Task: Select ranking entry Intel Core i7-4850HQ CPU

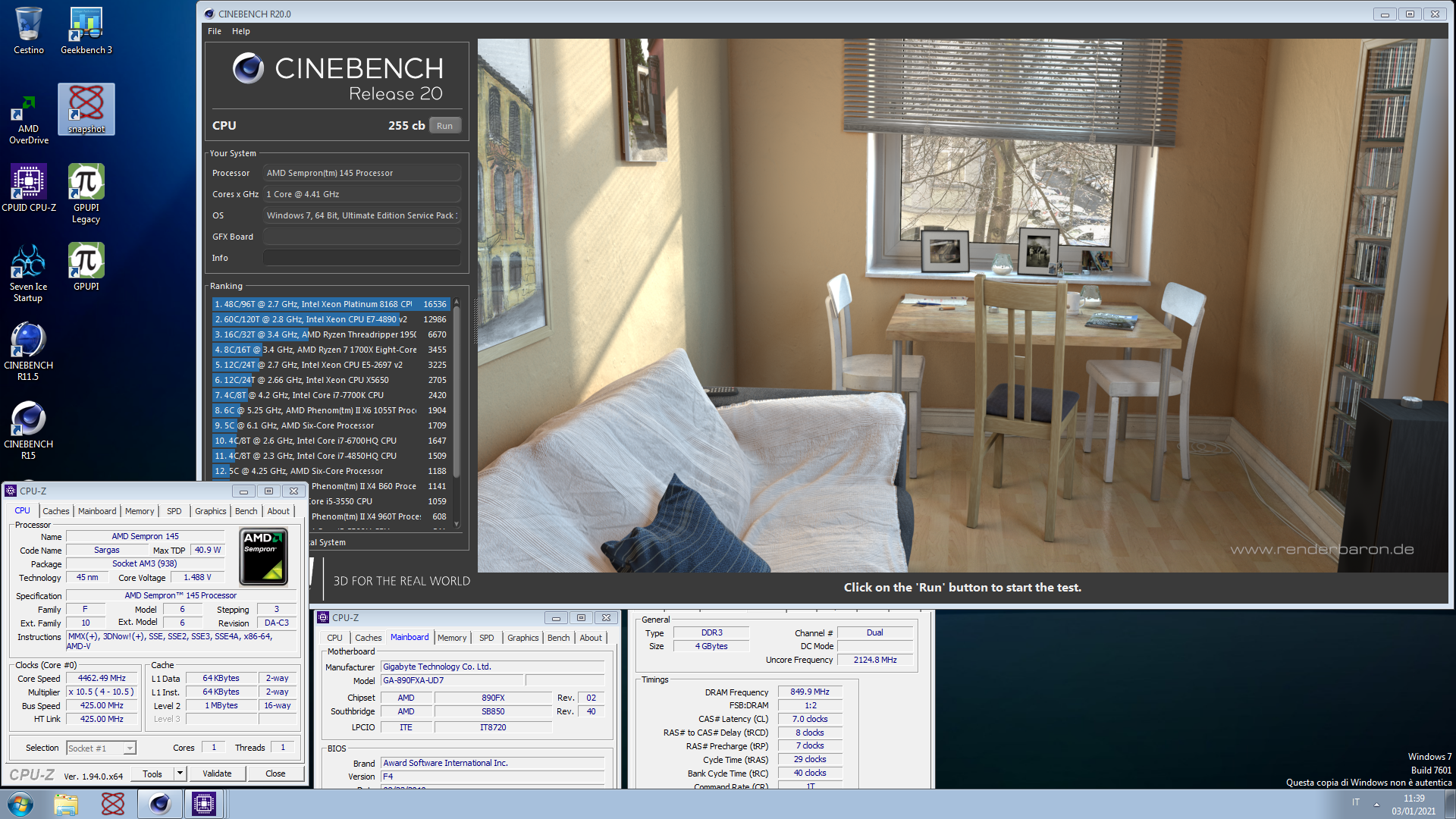Action: [331, 456]
